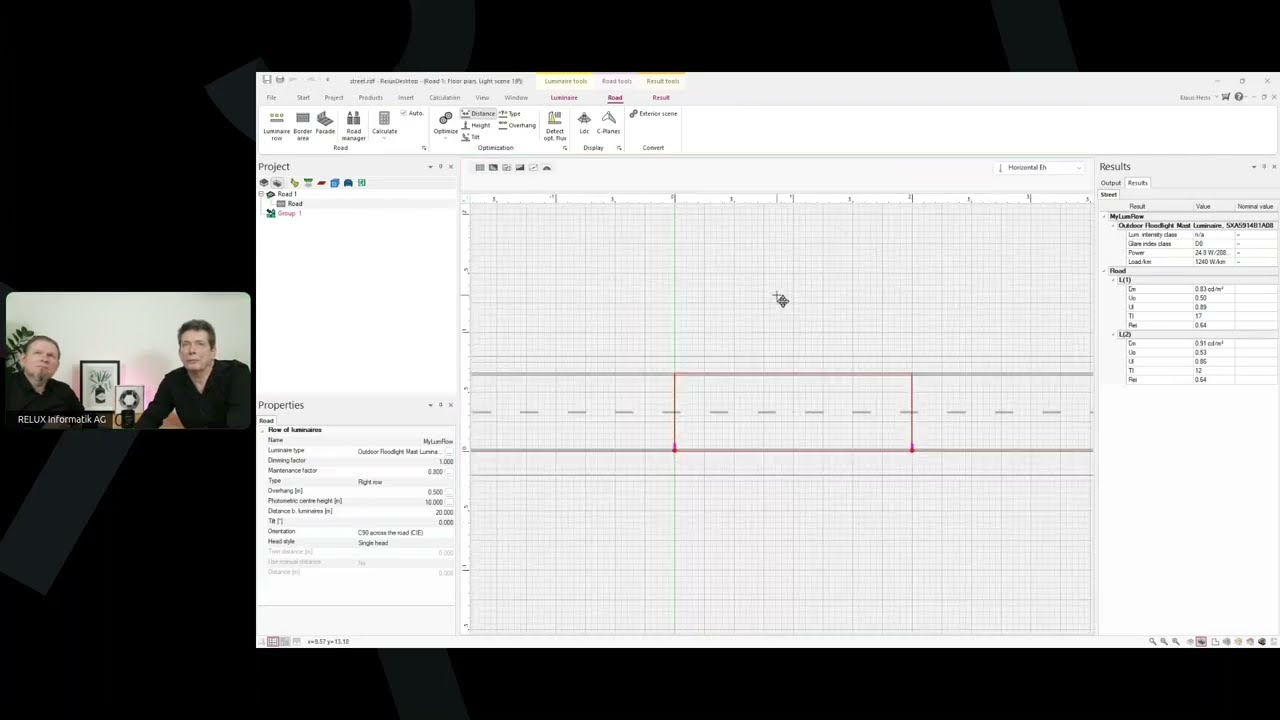
Task: Open the Properties panel options arrow
Action: [431, 405]
